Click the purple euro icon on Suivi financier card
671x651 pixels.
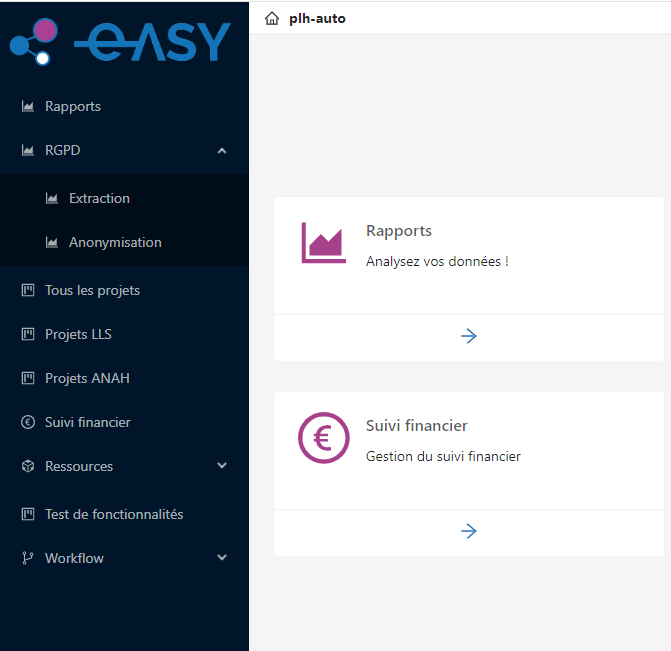click(x=323, y=438)
